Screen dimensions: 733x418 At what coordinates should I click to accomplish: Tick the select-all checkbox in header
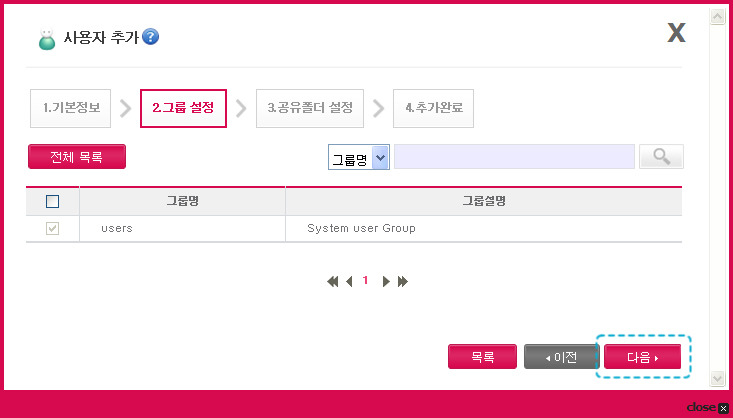pyautogui.click(x=52, y=202)
